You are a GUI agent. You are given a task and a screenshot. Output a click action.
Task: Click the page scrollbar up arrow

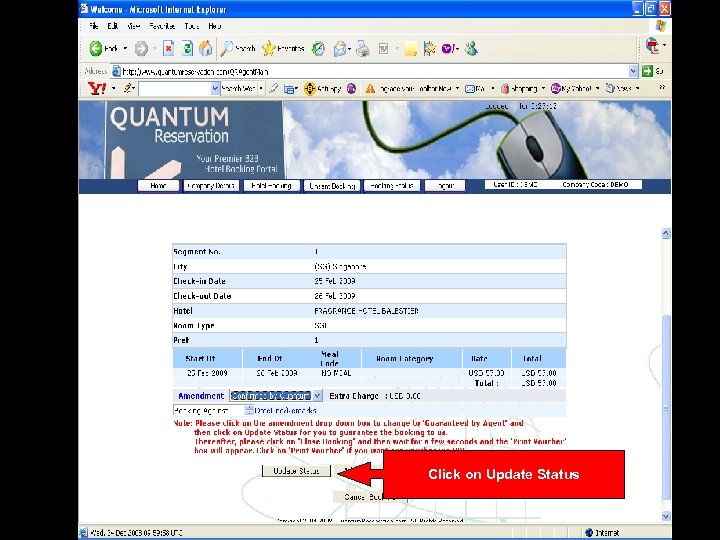[x=666, y=233]
